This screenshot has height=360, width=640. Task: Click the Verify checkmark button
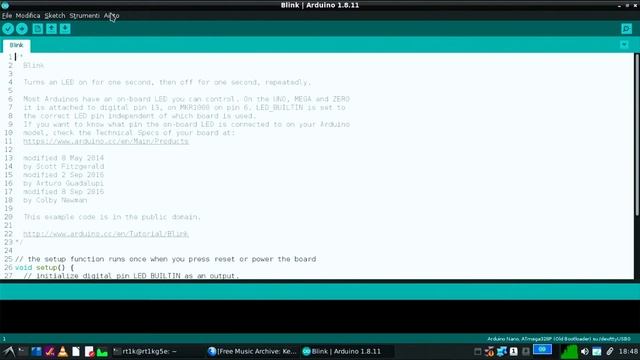[x=8, y=29]
